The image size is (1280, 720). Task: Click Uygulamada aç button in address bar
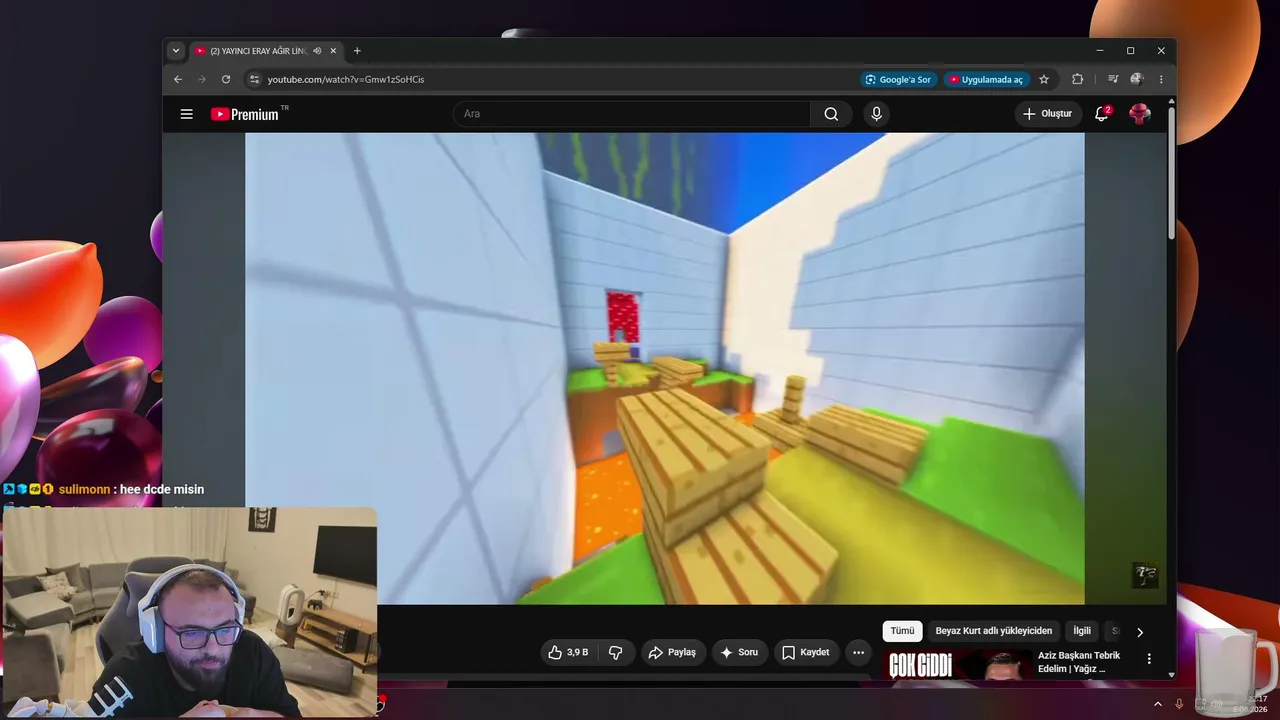tap(986, 79)
